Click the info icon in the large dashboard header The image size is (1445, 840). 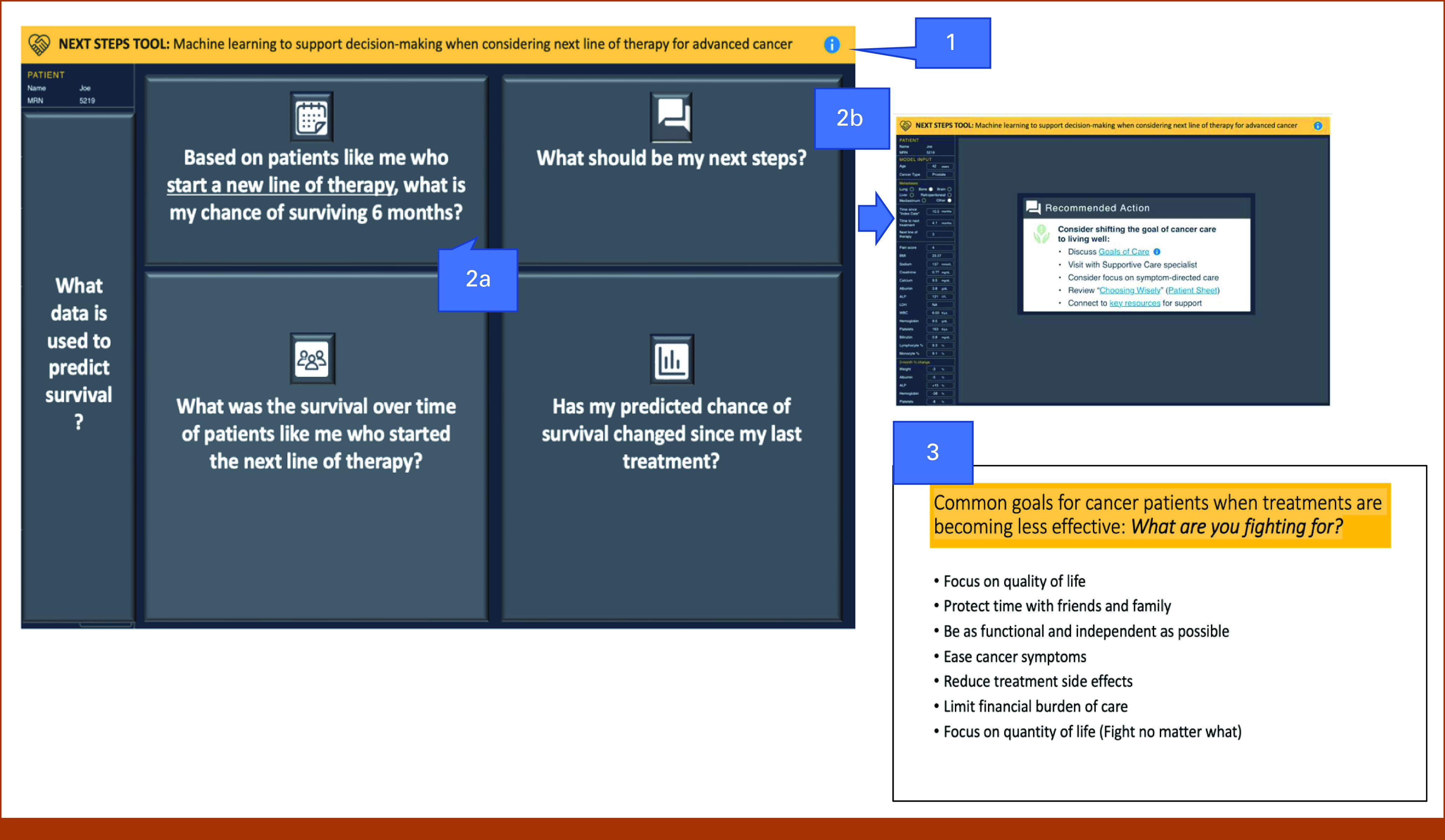[831, 44]
